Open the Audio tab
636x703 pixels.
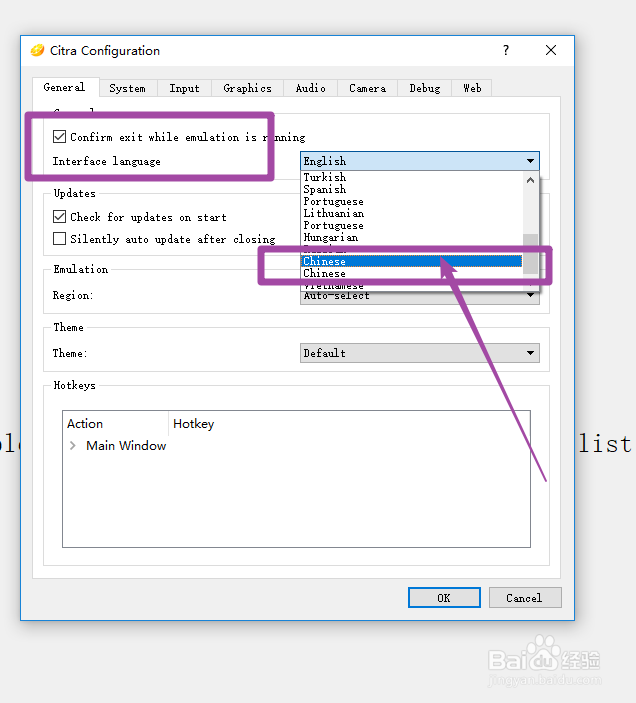coord(310,88)
